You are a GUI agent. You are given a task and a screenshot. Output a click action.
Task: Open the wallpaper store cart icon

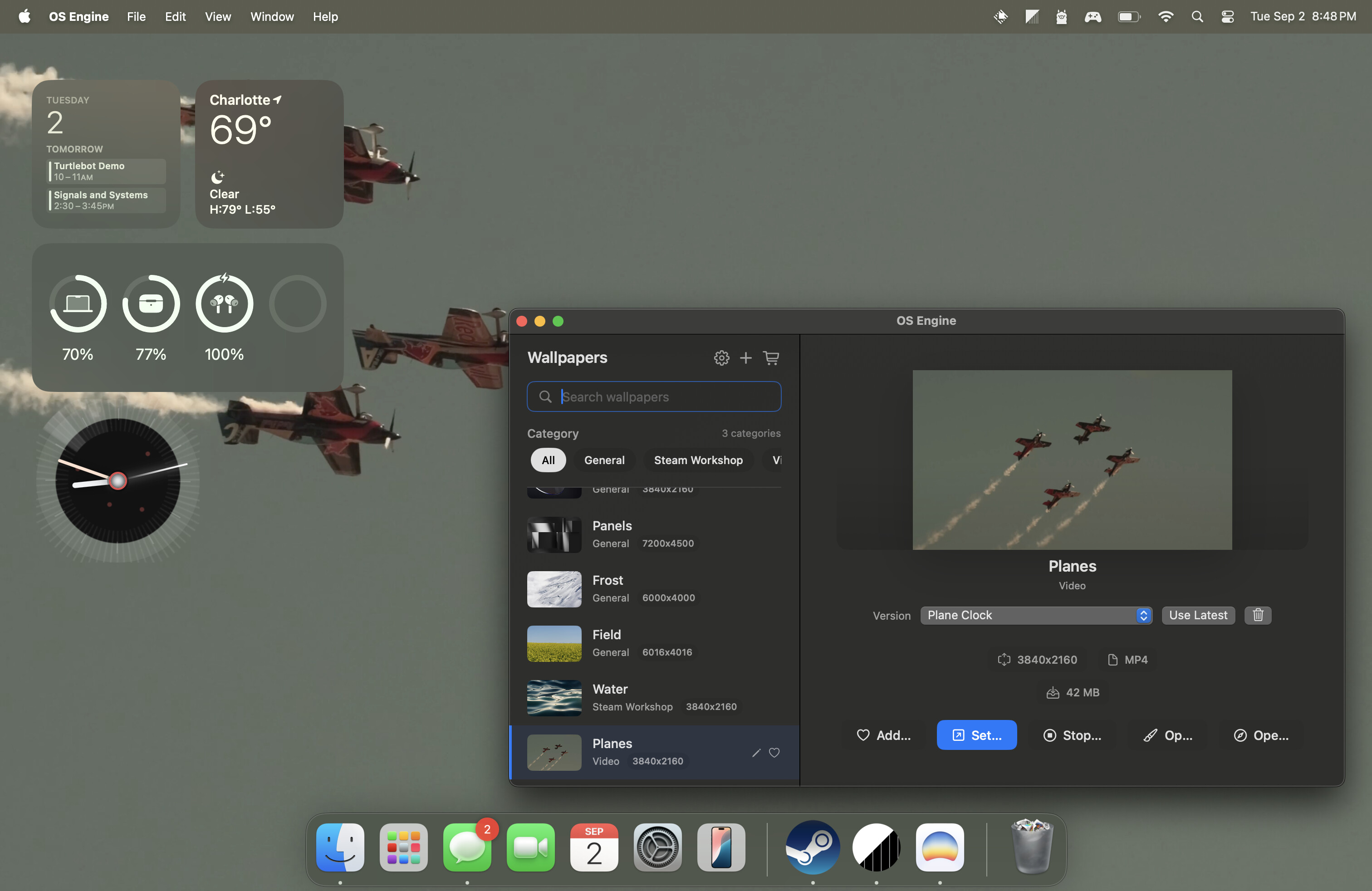[x=772, y=357]
